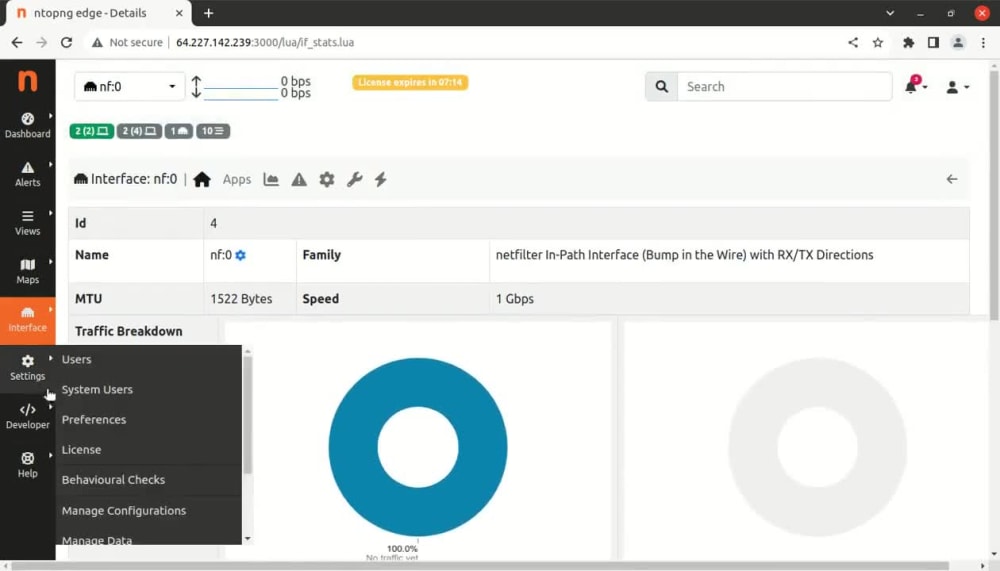The height and width of the screenshot is (571, 1000).
Task: Open the Dashboard sidebar section
Action: click(27, 125)
